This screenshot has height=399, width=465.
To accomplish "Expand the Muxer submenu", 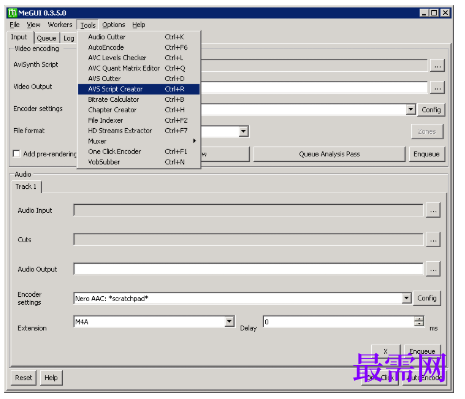I will pos(139,141).
